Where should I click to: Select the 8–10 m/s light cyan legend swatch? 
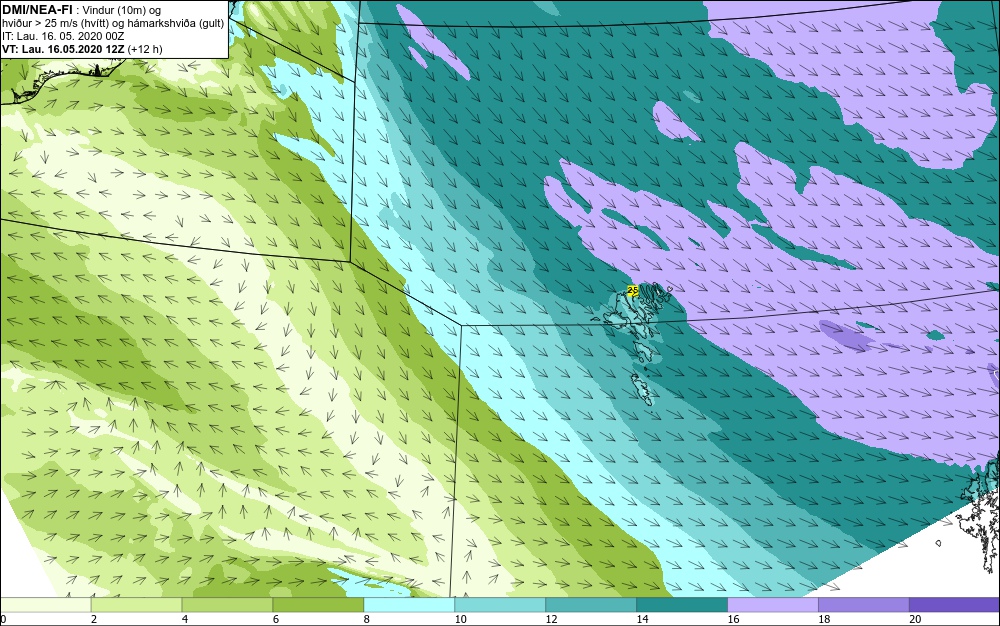coord(409,605)
